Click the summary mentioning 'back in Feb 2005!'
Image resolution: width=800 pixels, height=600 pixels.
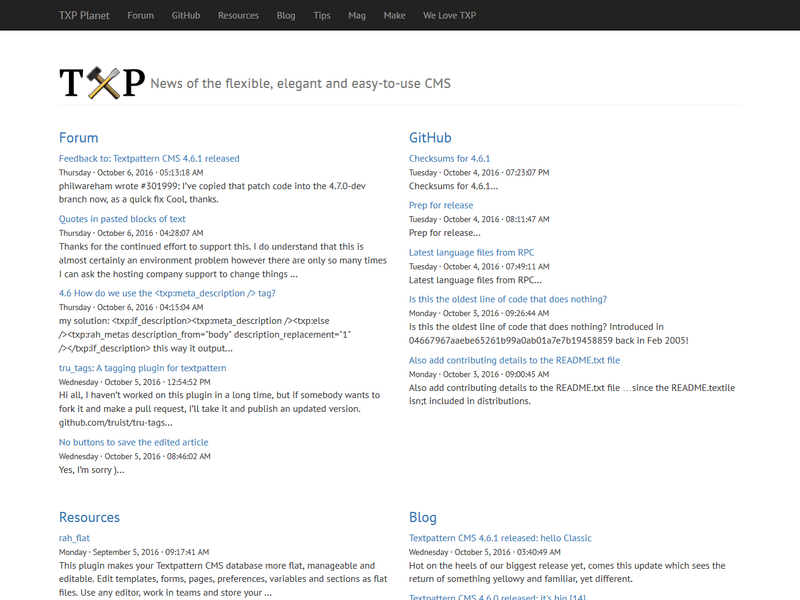tap(548, 334)
